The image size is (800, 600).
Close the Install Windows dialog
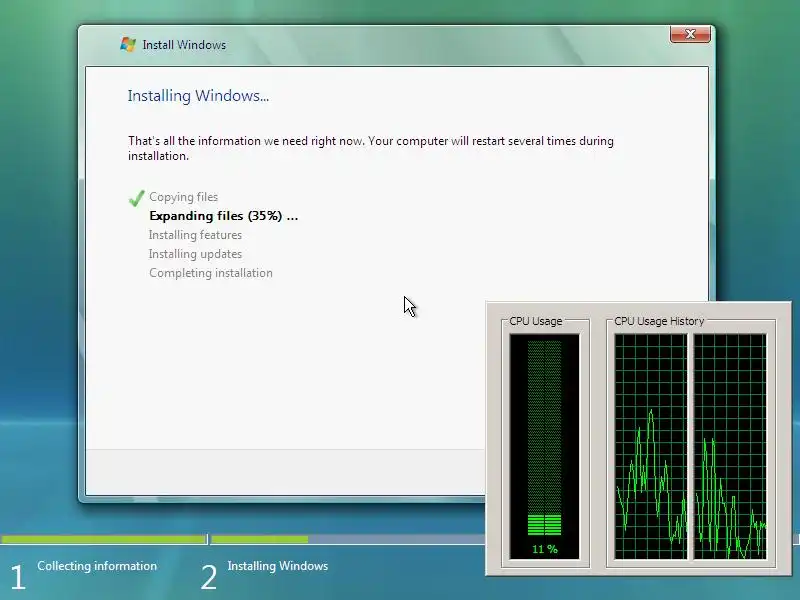(x=690, y=34)
